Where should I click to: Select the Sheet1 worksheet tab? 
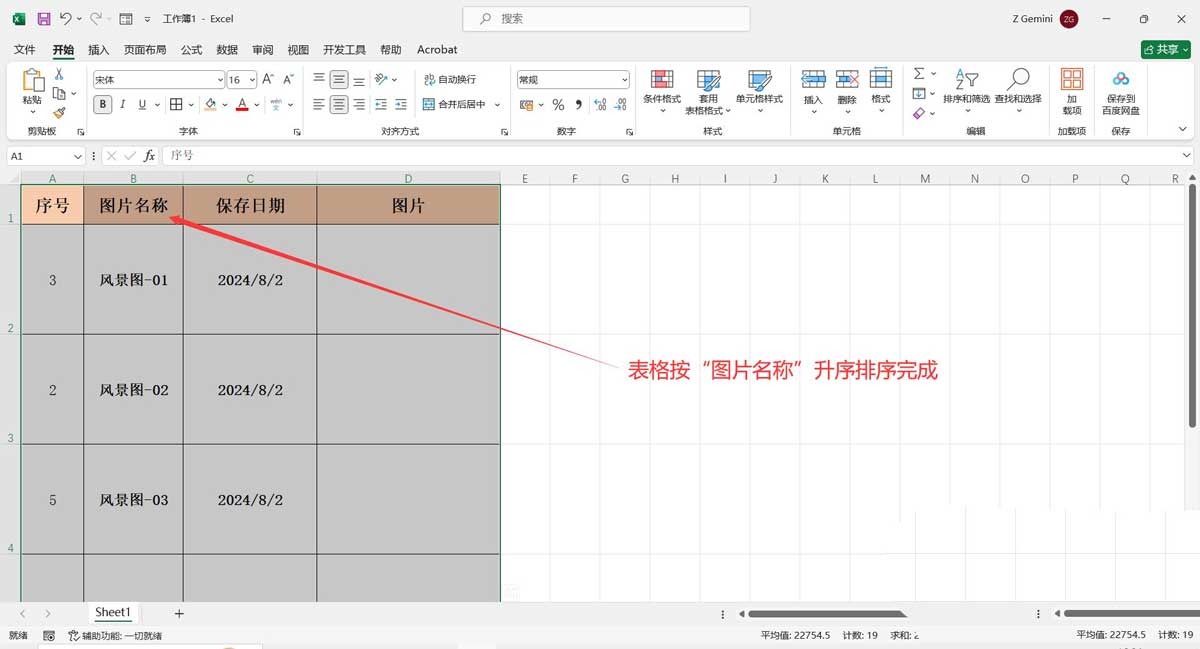coord(112,613)
